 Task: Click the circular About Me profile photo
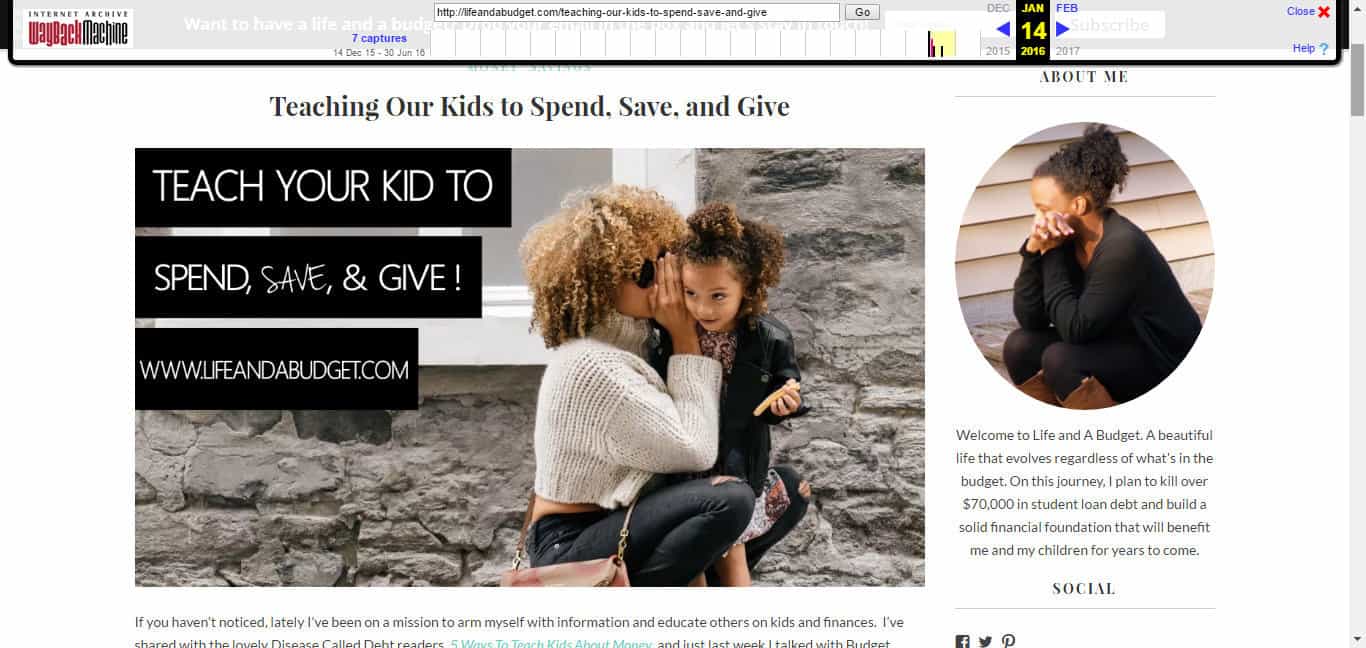1085,266
